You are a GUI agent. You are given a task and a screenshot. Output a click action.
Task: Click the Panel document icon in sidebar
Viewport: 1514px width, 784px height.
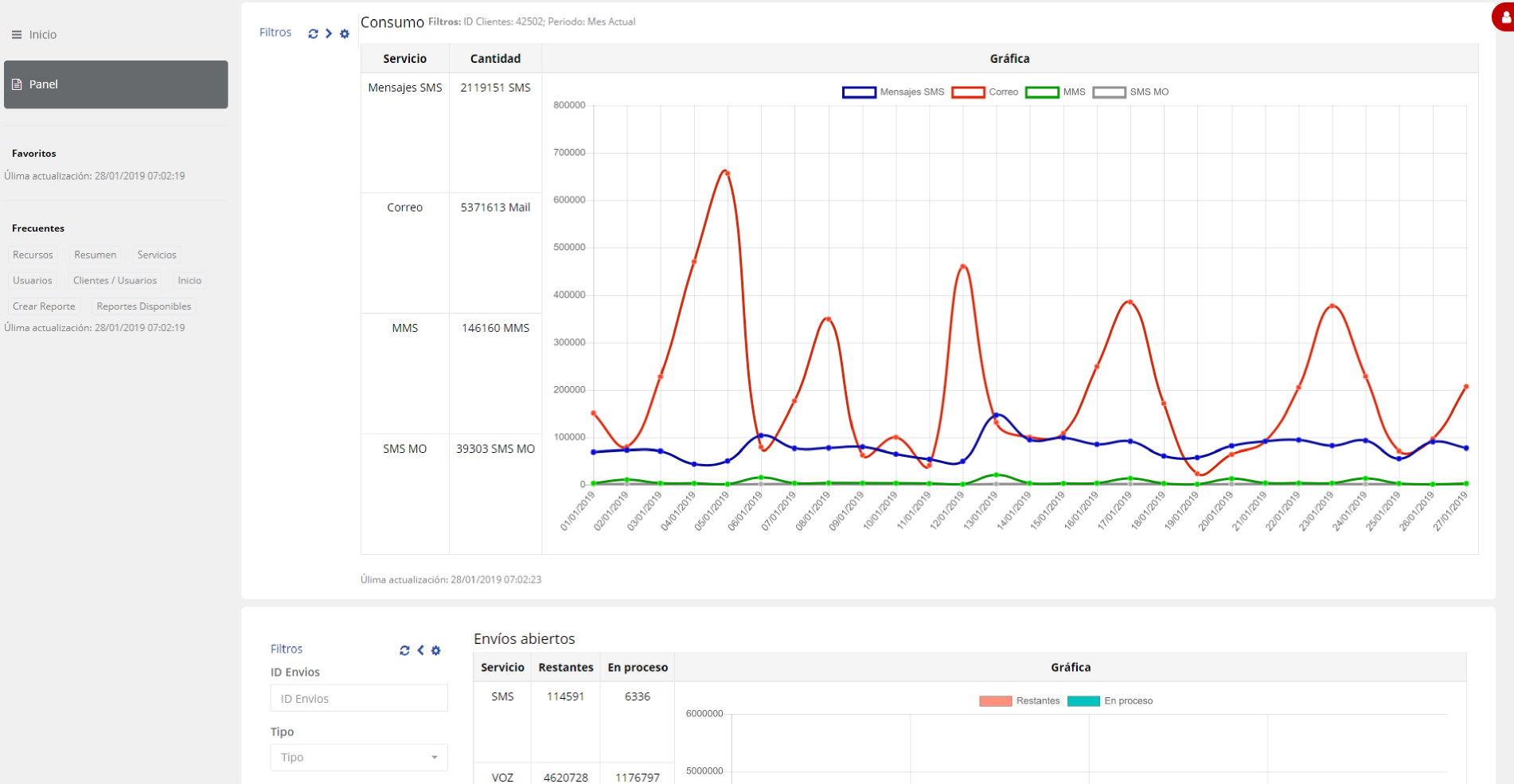[17, 84]
